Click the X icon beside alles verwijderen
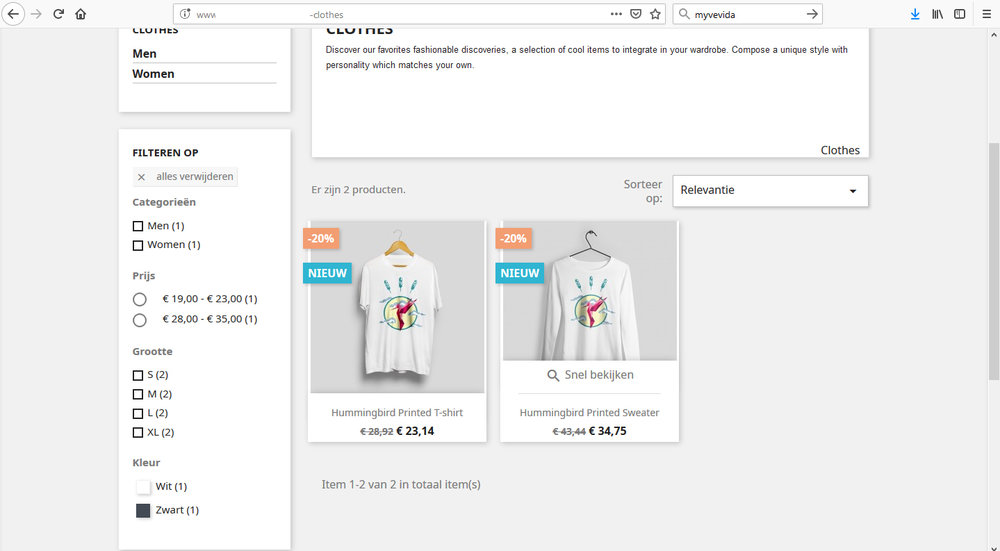 [142, 177]
